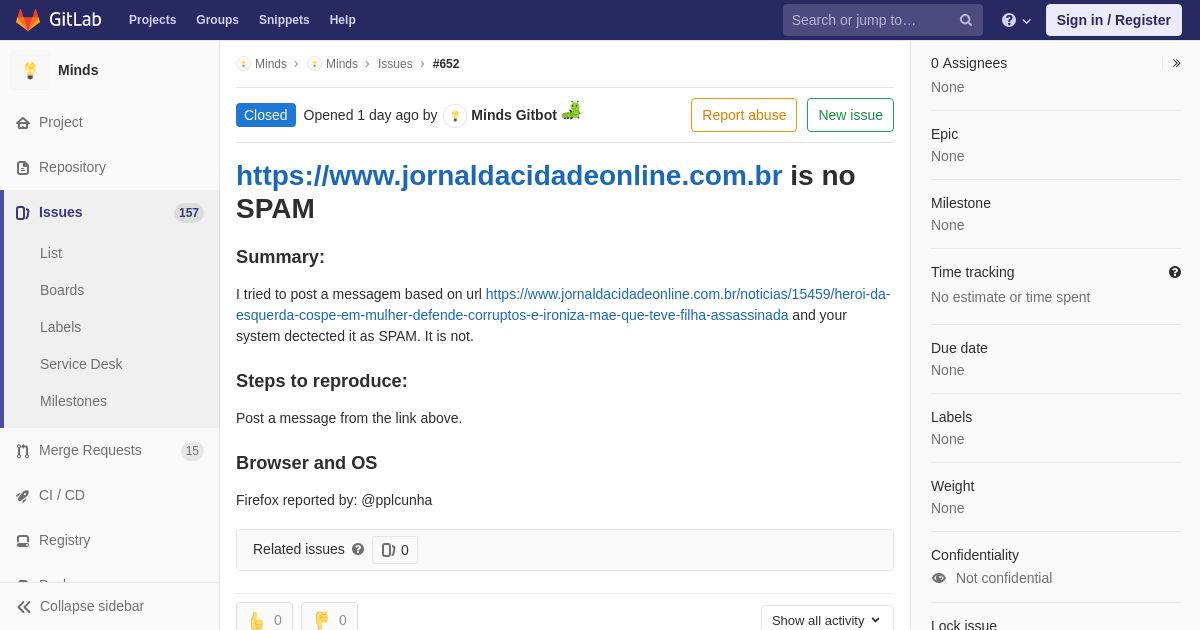Open the Labels submenu item
The height and width of the screenshot is (630, 1200).
point(60,327)
